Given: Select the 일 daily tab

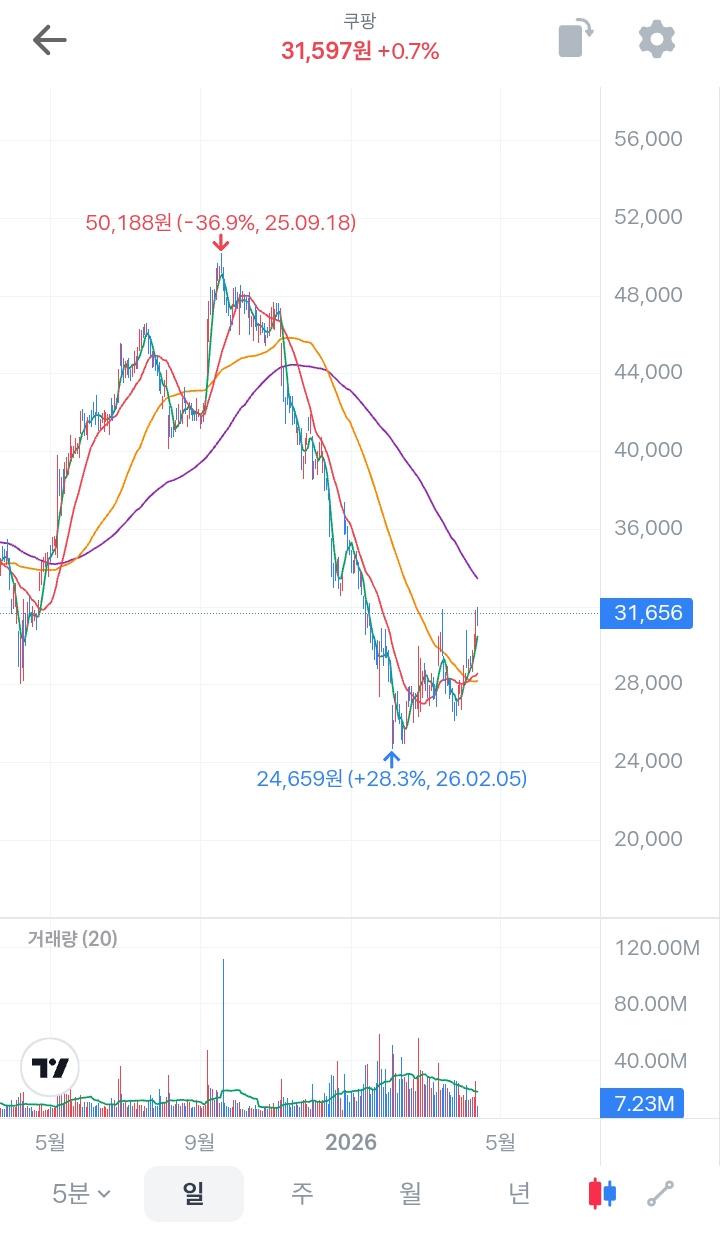Looking at the screenshot, I should (x=194, y=1193).
